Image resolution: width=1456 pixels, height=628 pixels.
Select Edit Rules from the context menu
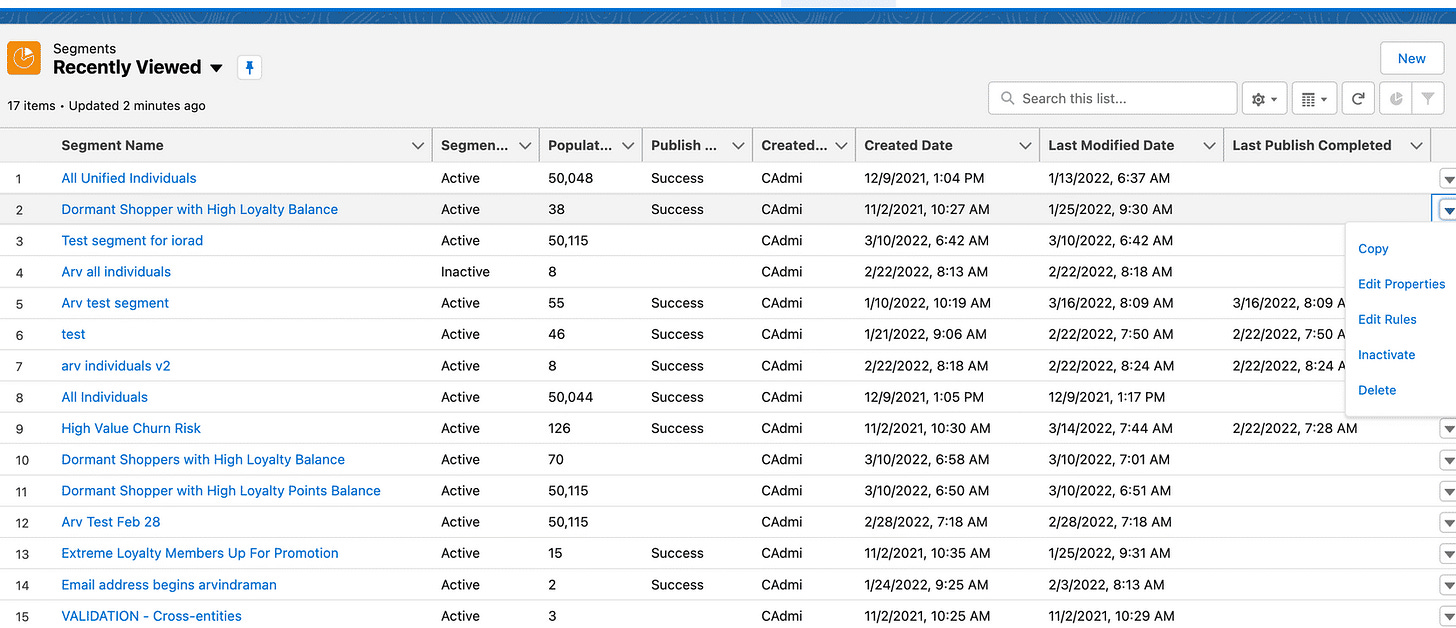click(x=1387, y=319)
